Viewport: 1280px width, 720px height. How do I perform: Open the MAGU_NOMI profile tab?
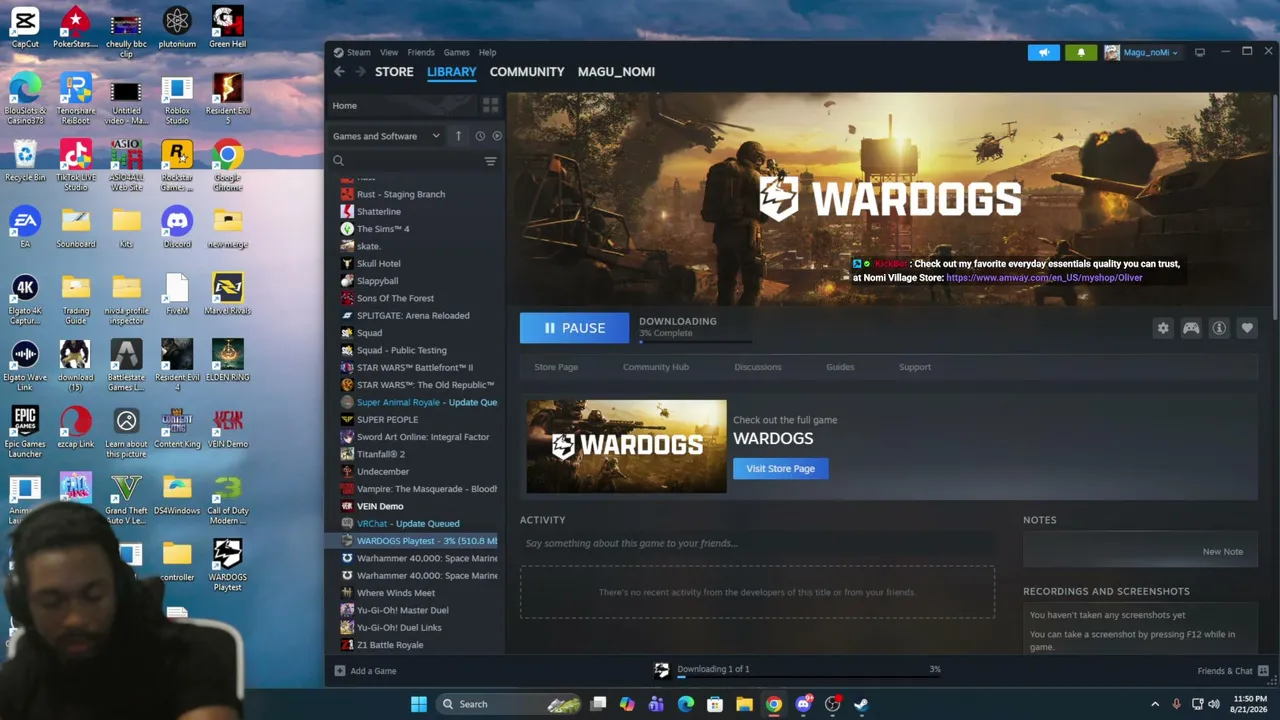pyautogui.click(x=616, y=72)
